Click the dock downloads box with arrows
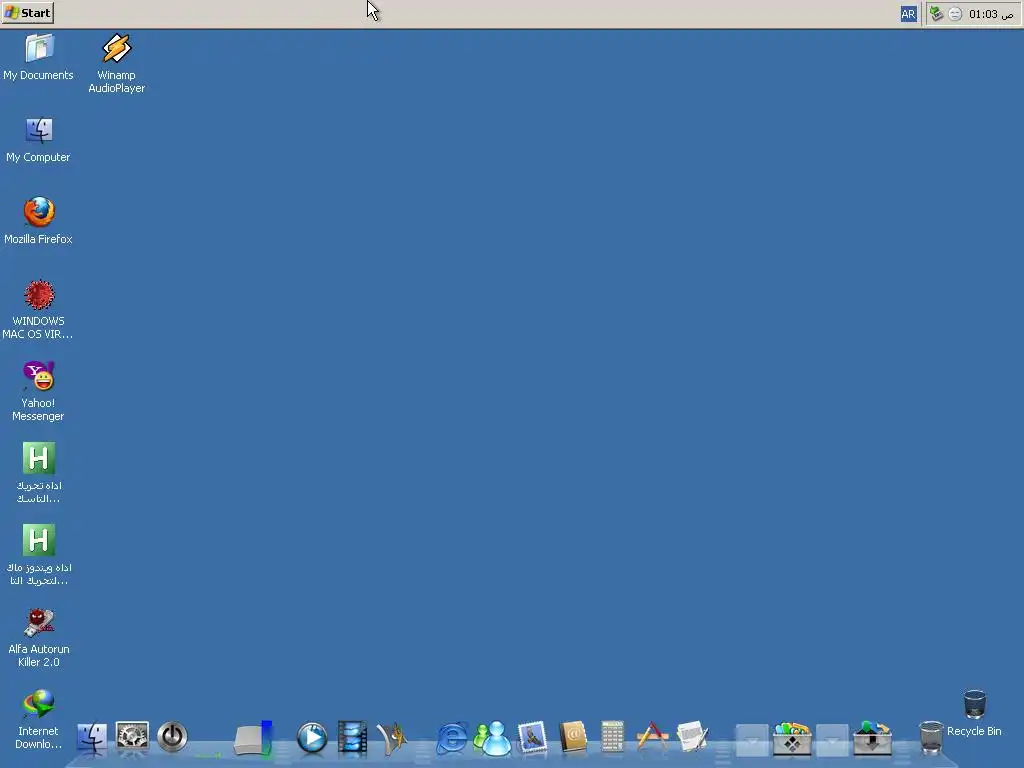This screenshot has width=1024, height=768. click(x=872, y=738)
